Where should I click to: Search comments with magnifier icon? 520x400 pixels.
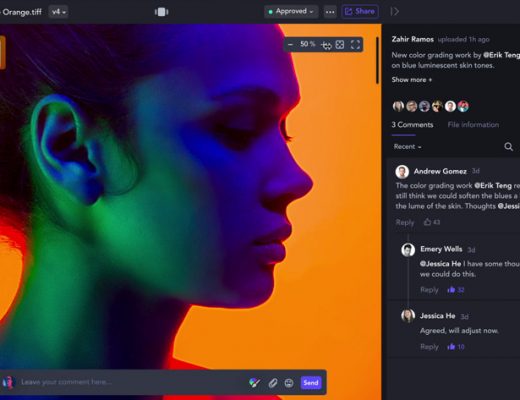508,147
